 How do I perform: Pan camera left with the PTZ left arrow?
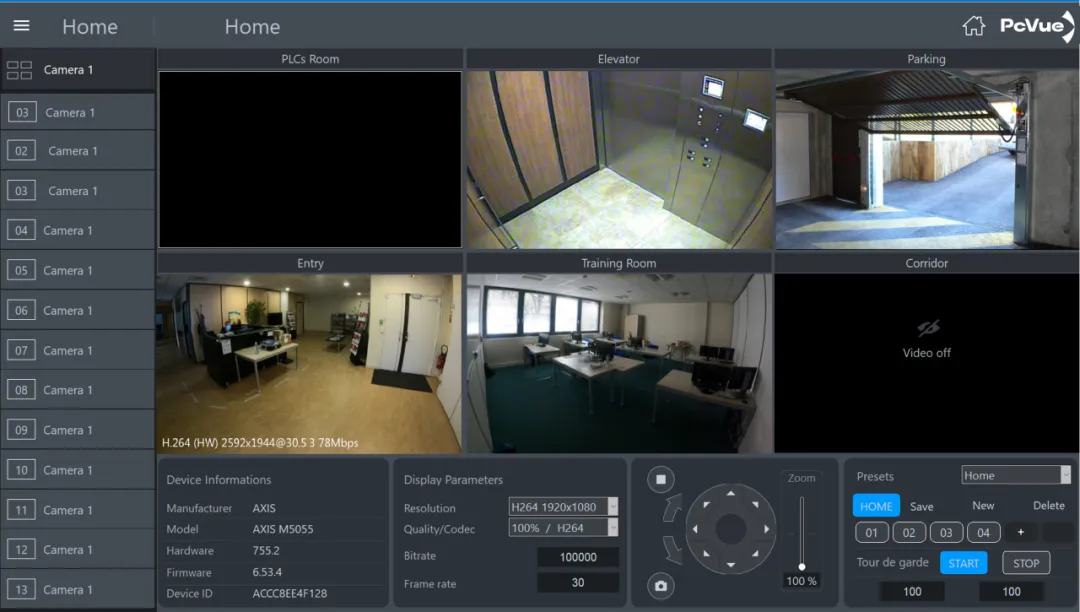(695, 529)
